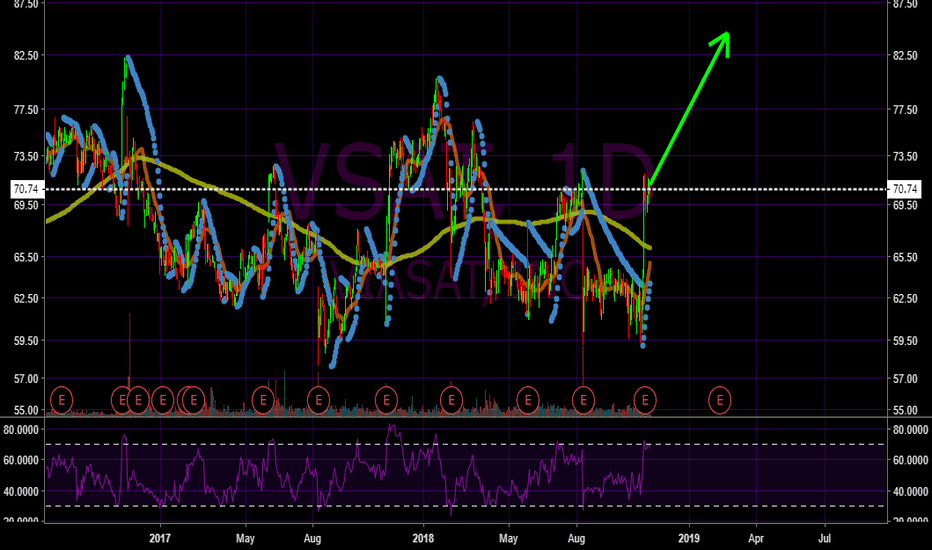Screen dimensions: 932x550
Task: Click 80.0000 on the left RSI axis
Action: 21,429
